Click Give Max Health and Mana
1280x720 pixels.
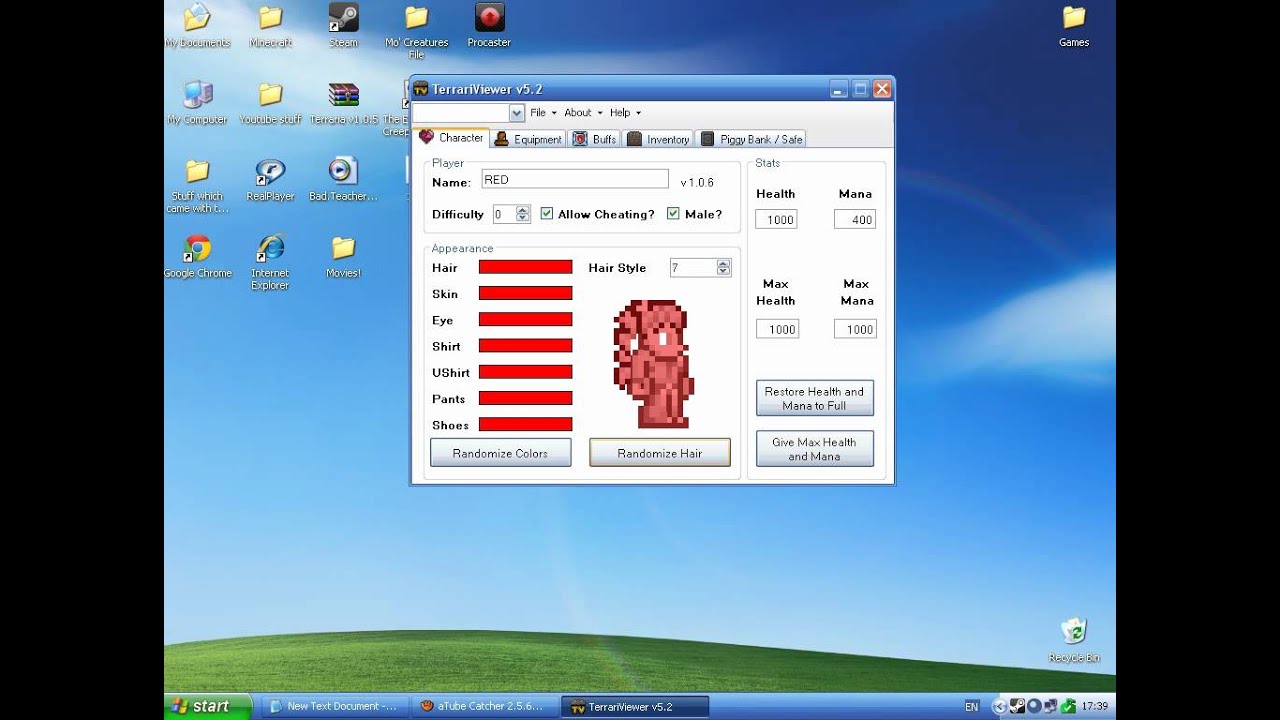(x=814, y=449)
